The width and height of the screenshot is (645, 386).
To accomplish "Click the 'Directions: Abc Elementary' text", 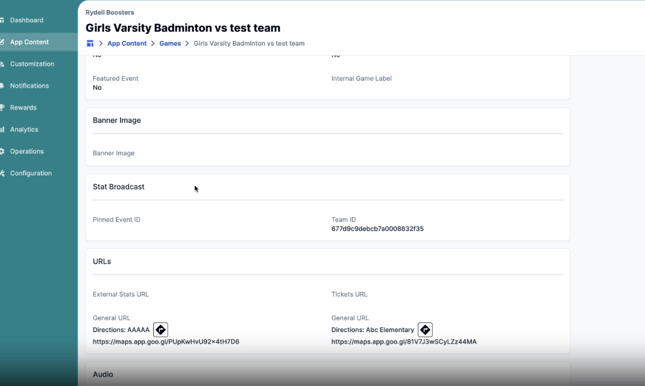I will pyautogui.click(x=373, y=330).
